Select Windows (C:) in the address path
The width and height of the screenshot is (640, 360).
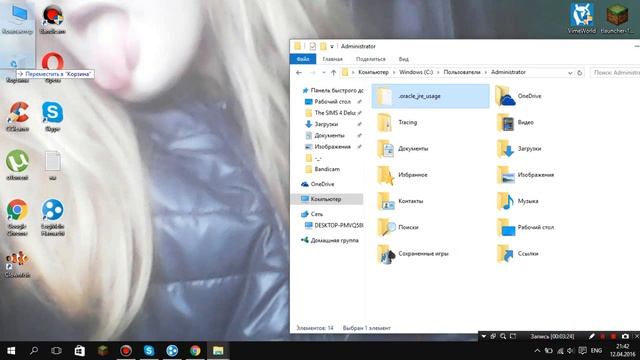[x=416, y=72]
